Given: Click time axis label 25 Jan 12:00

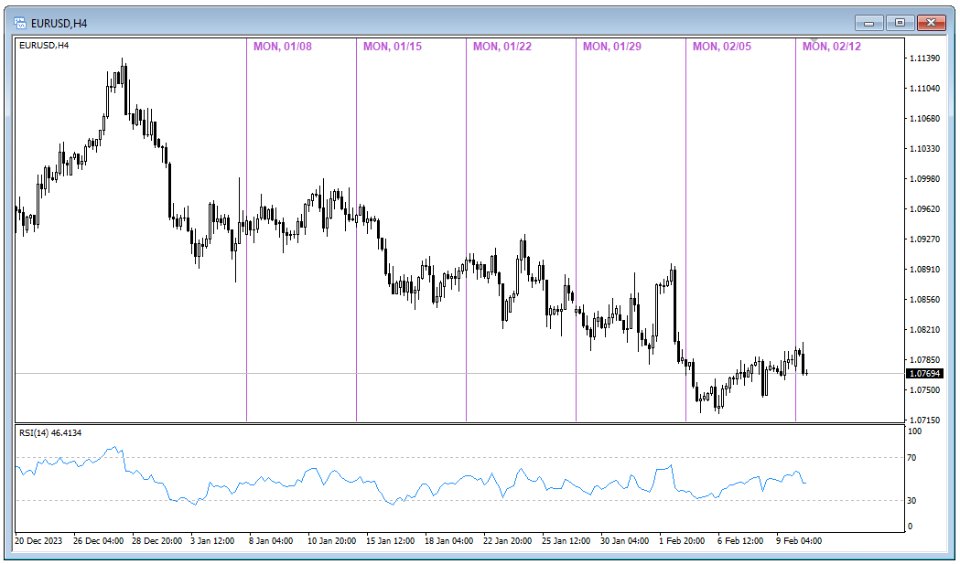Looking at the screenshot, I should 566,541.
